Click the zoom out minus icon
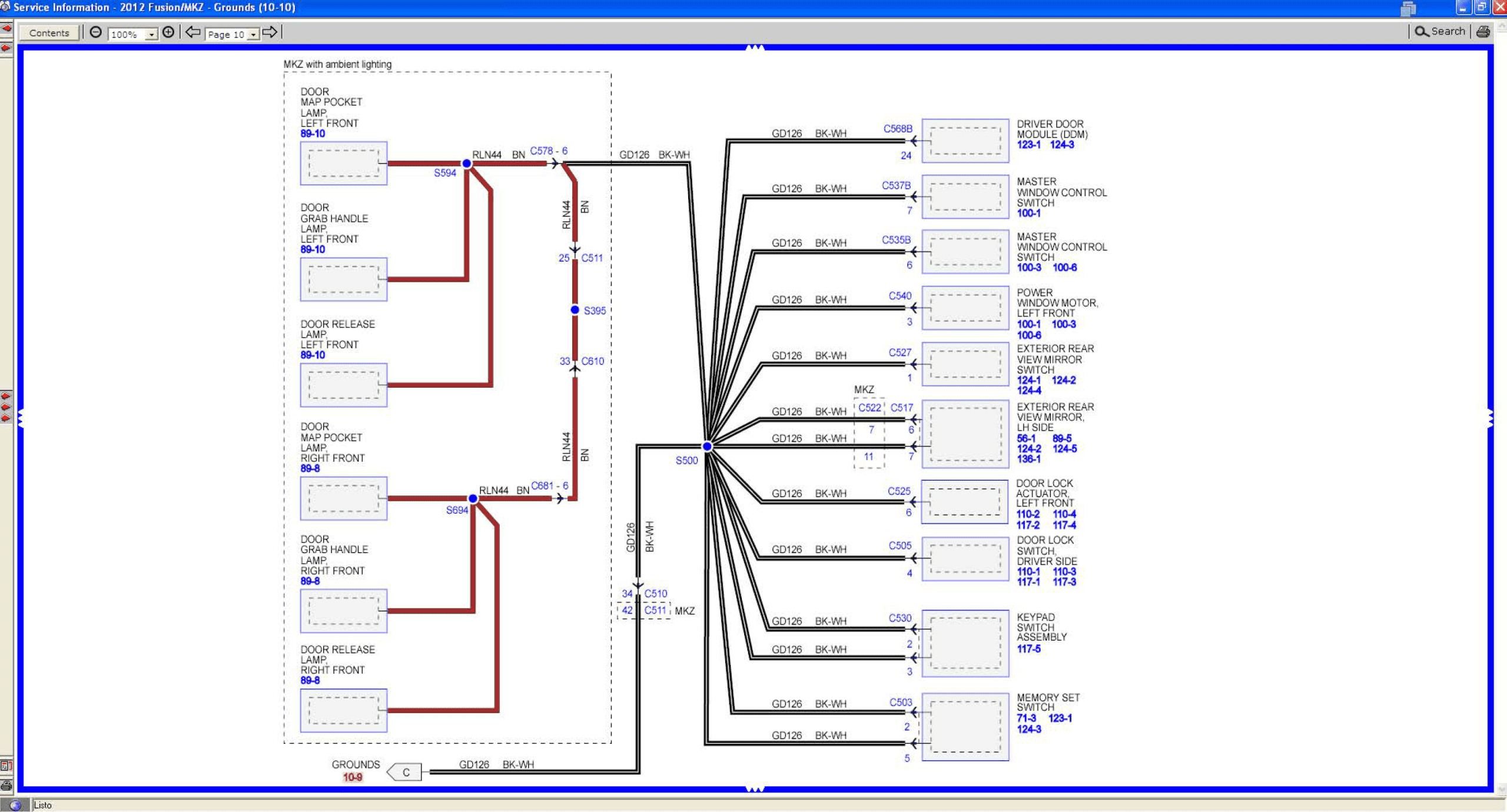 95,32
